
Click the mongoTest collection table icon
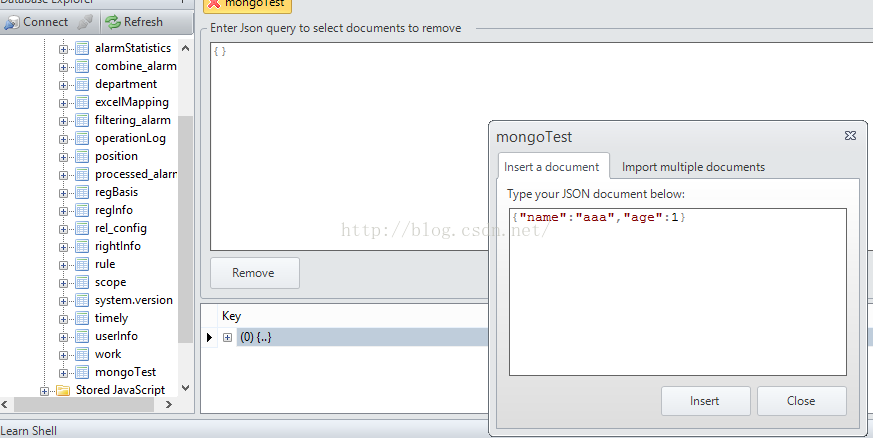[x=82, y=372]
